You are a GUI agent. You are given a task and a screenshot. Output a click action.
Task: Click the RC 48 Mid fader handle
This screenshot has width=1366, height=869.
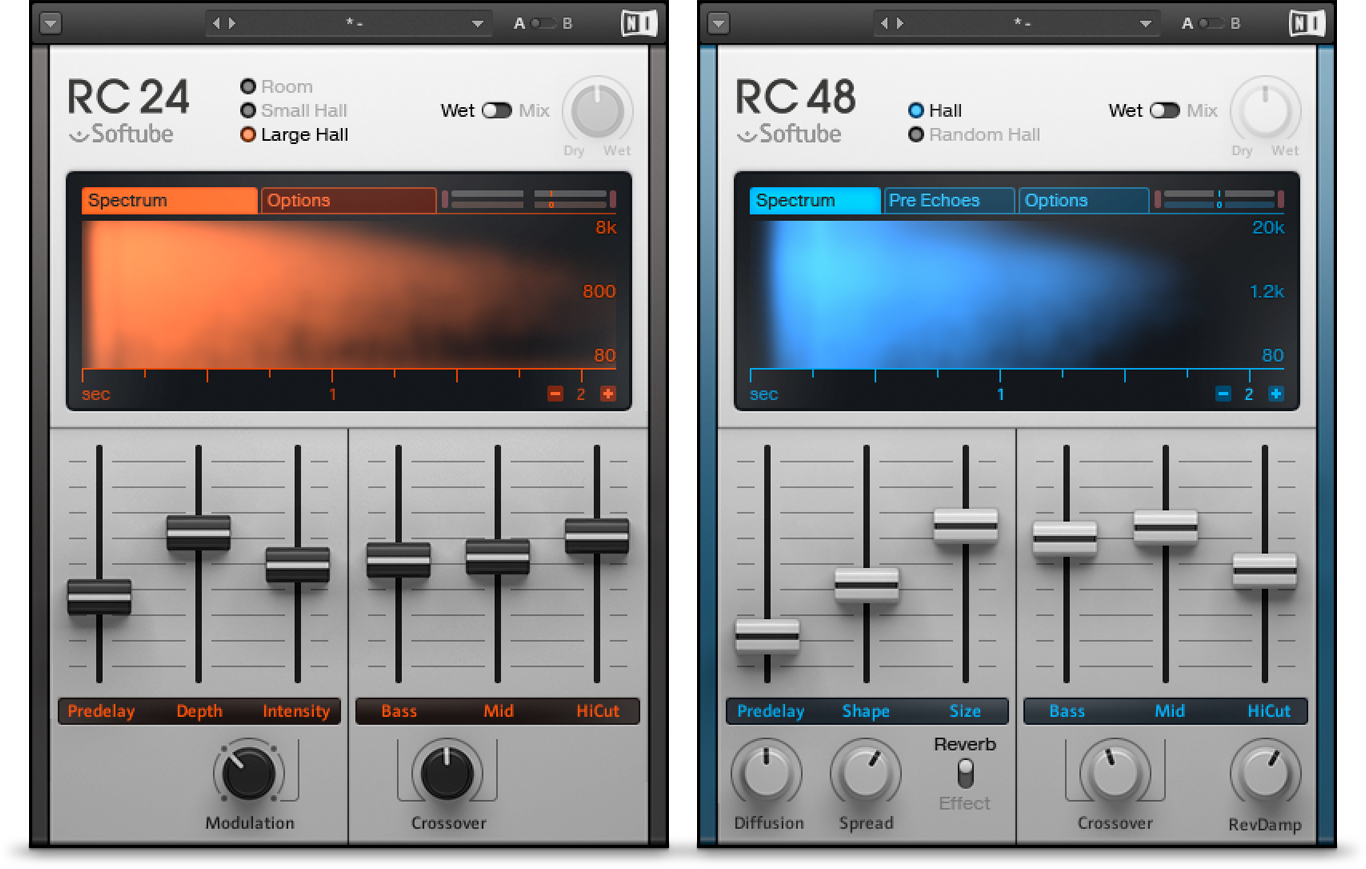[x=1165, y=527]
